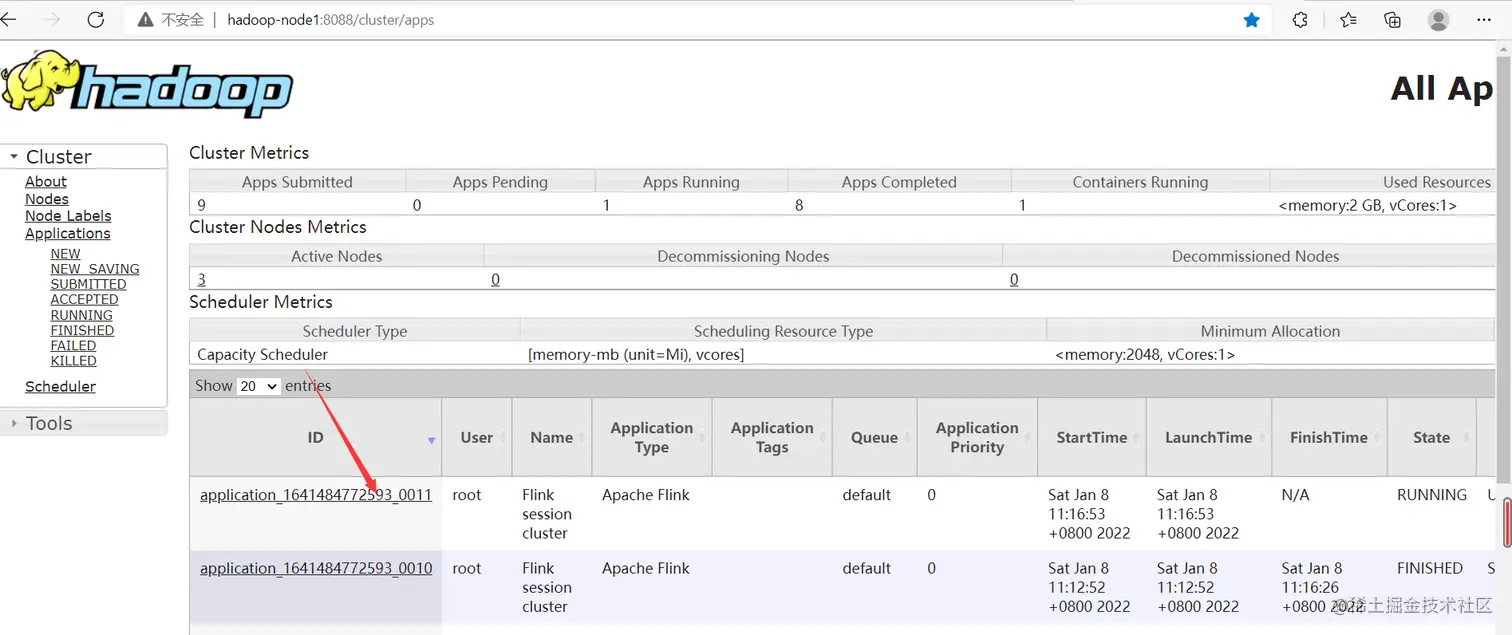1512x635 pixels.
Task: Sort table by User column
Action: pos(477,438)
